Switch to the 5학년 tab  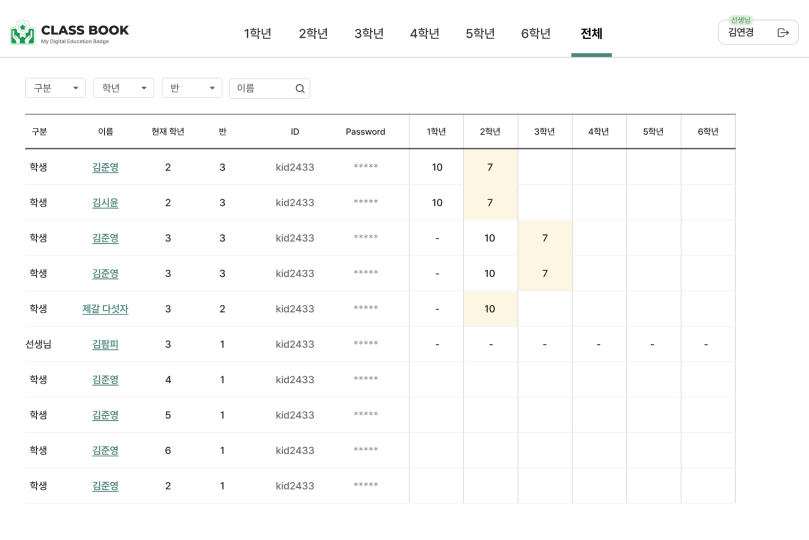pyautogui.click(x=480, y=34)
